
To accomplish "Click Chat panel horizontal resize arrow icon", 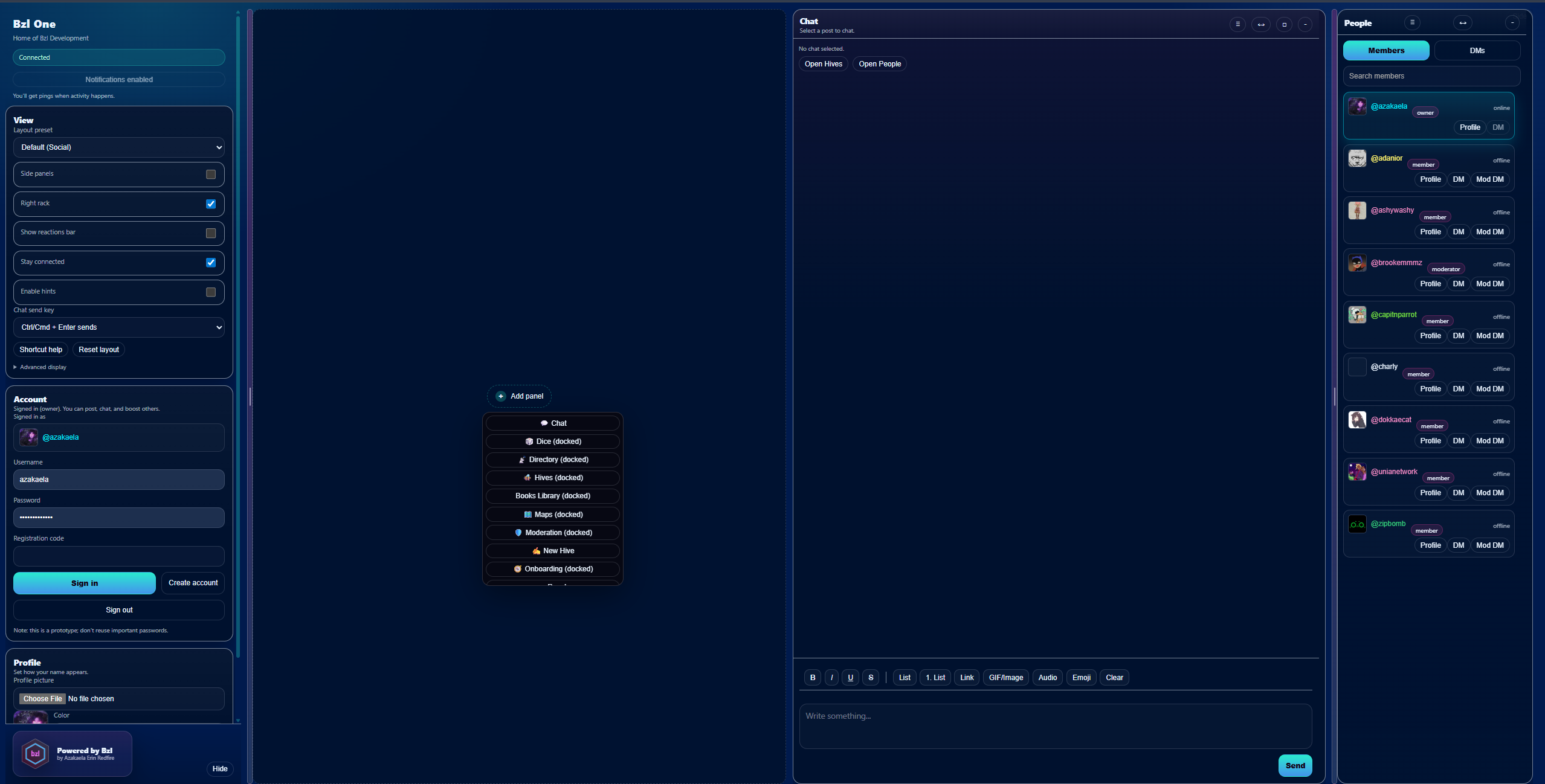I will point(1260,25).
